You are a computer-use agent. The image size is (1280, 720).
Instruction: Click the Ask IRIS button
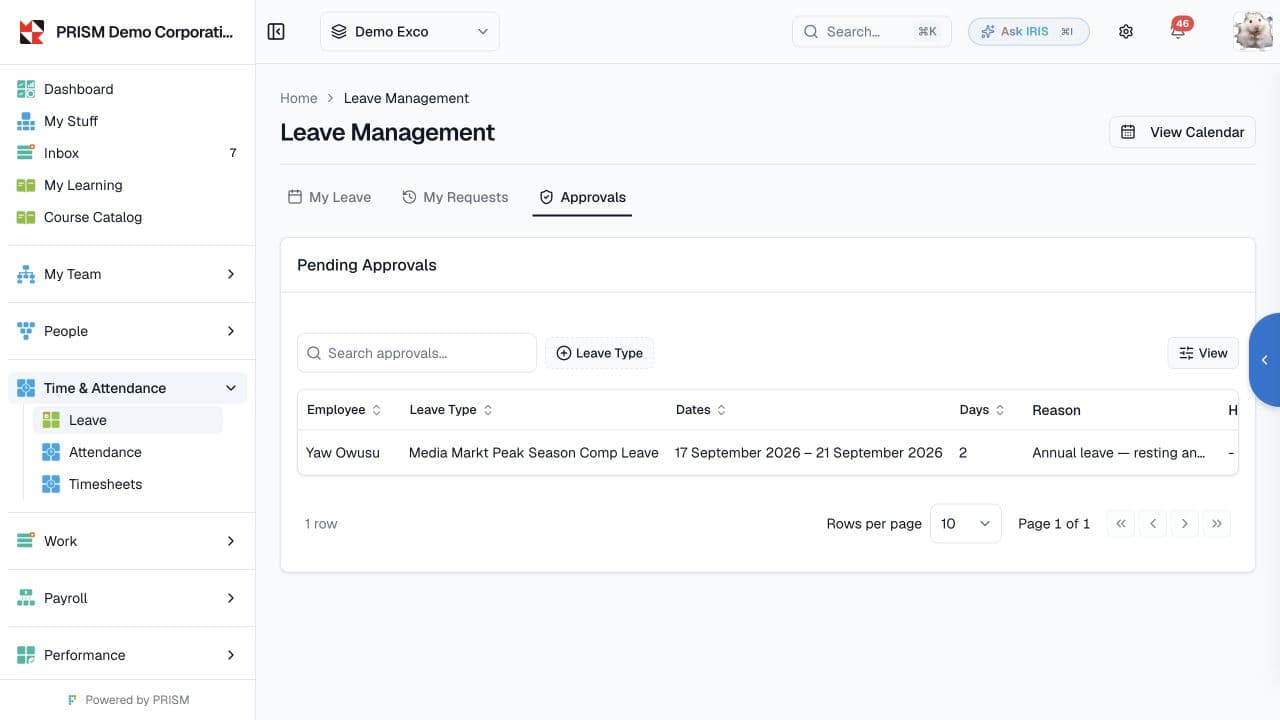coord(1028,32)
